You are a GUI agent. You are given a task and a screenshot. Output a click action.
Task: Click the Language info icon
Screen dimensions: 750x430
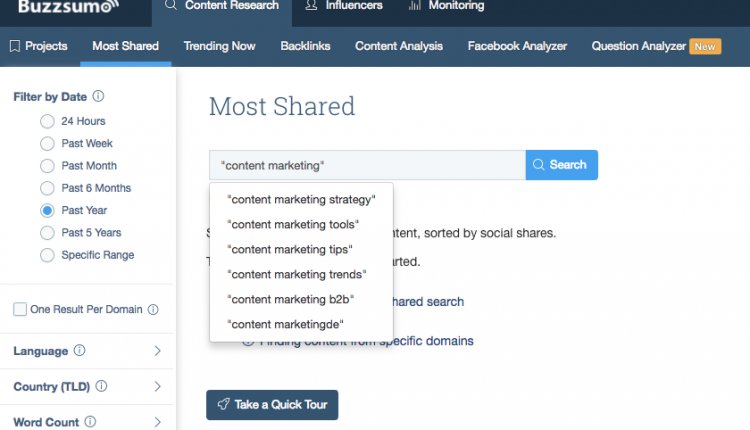point(79,351)
